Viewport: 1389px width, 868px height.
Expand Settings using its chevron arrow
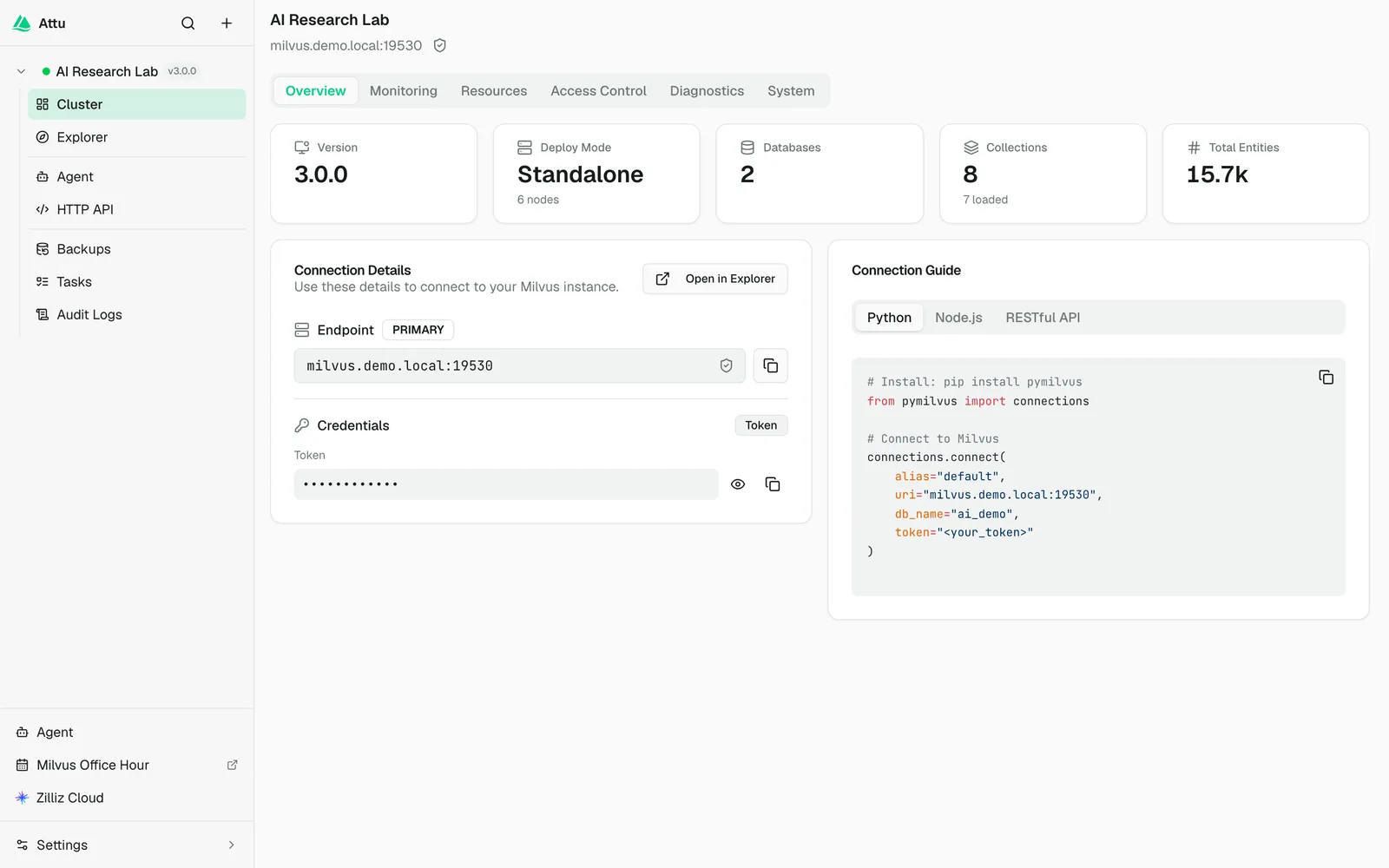click(231, 845)
